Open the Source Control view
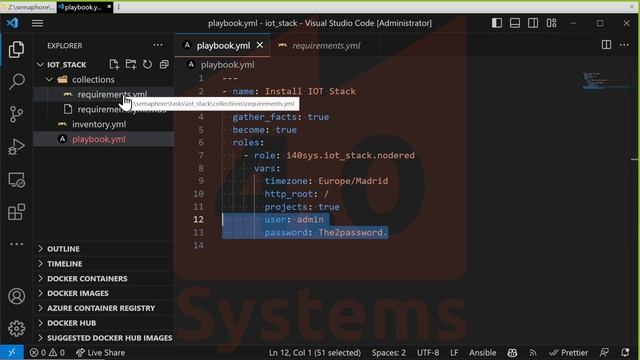This screenshot has width=640, height=360. point(16,114)
